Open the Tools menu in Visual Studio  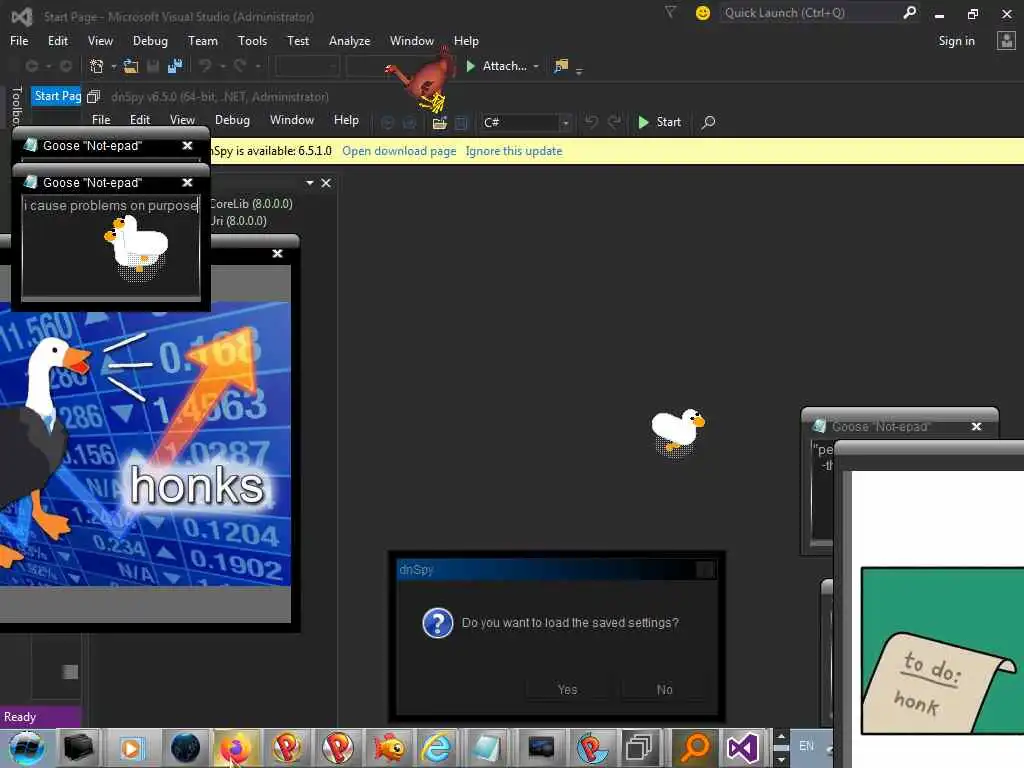pos(252,40)
